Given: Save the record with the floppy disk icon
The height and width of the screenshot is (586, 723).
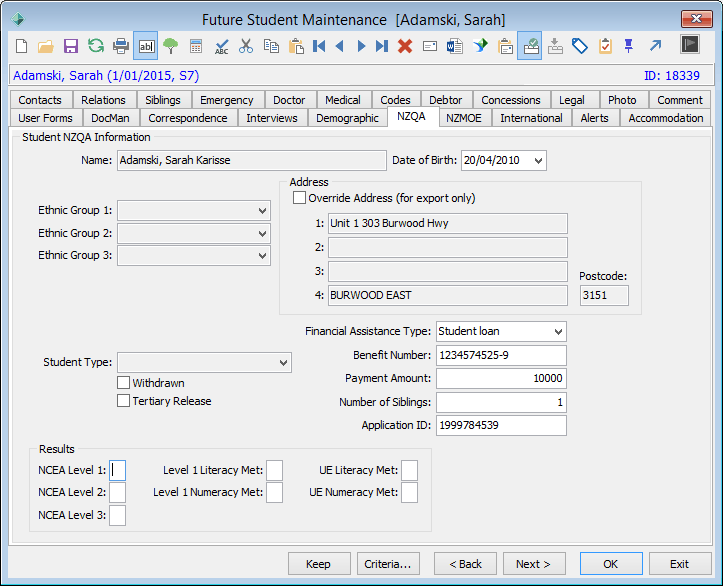Looking at the screenshot, I should (71, 46).
